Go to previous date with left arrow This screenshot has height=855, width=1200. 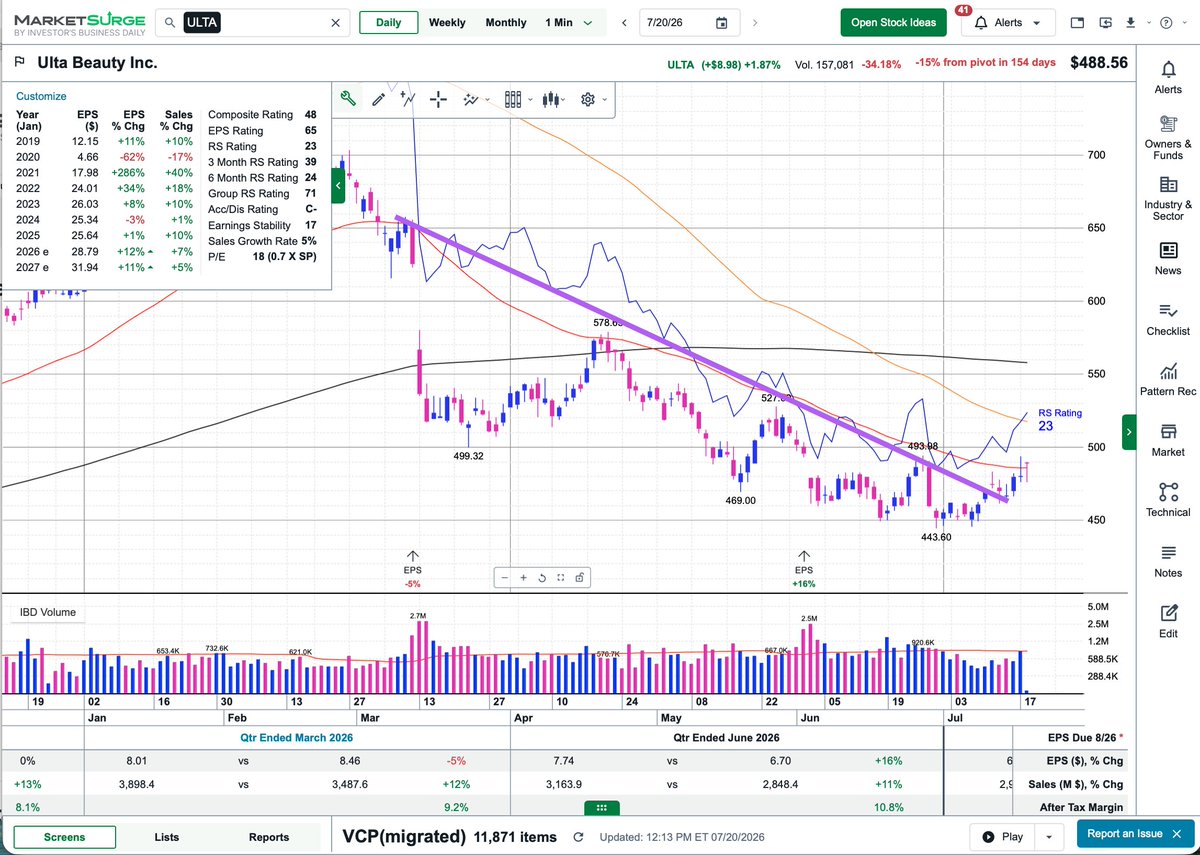[x=625, y=23]
